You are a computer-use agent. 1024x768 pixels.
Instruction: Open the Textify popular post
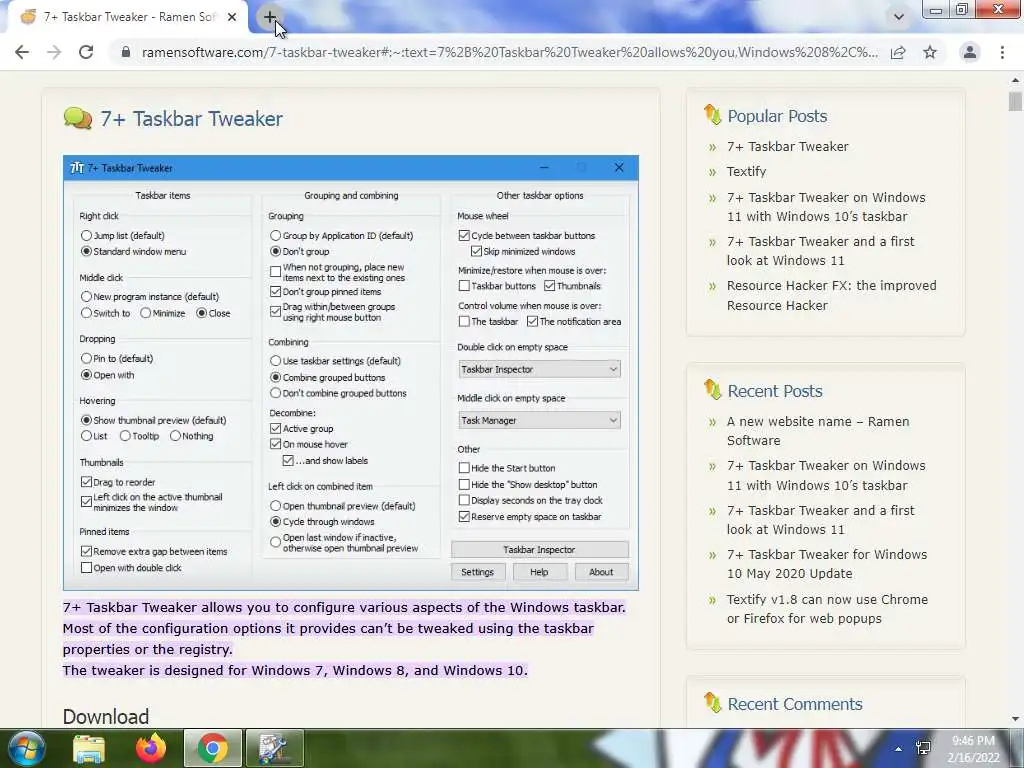(746, 172)
